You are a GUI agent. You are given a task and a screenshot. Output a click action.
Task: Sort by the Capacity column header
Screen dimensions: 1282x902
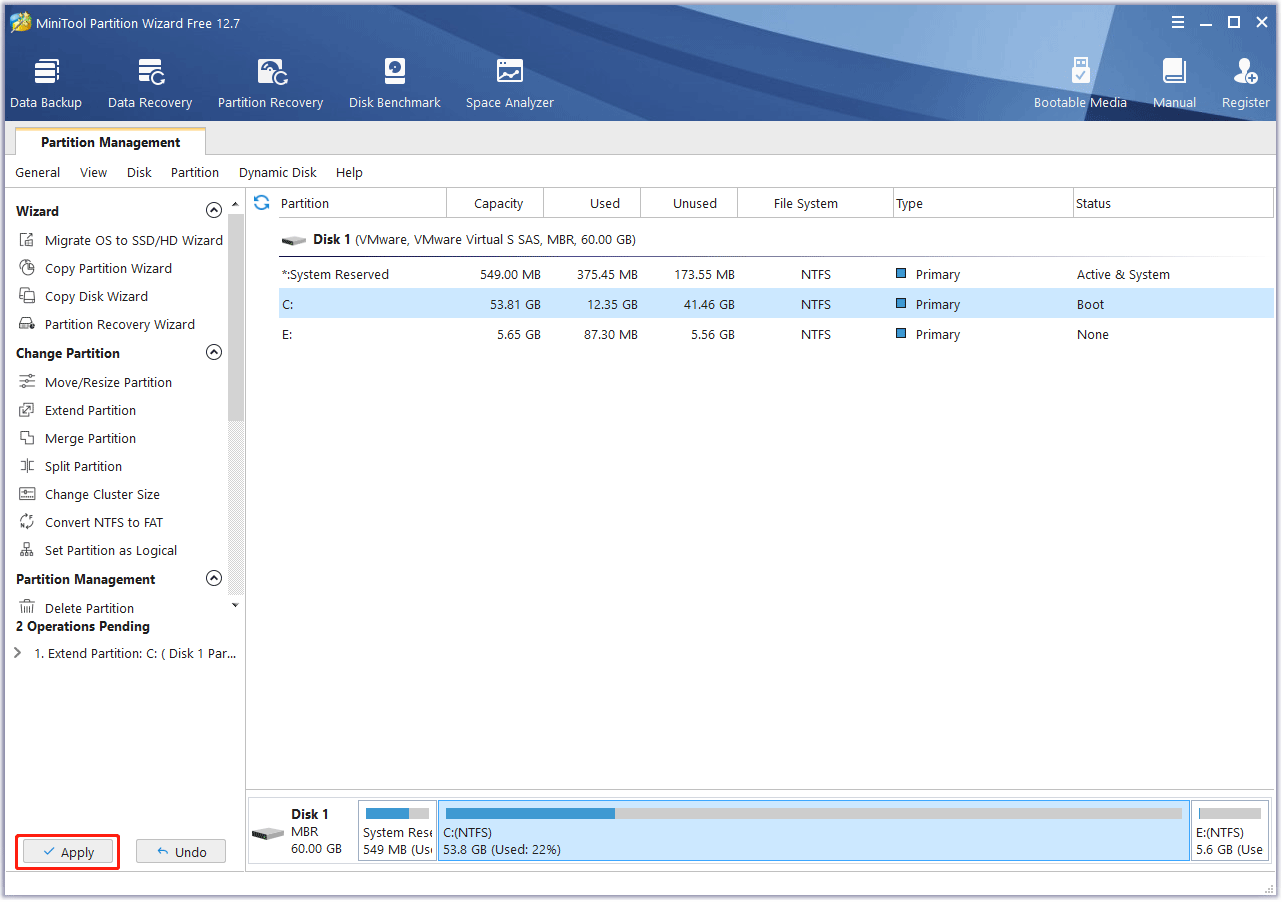[495, 203]
